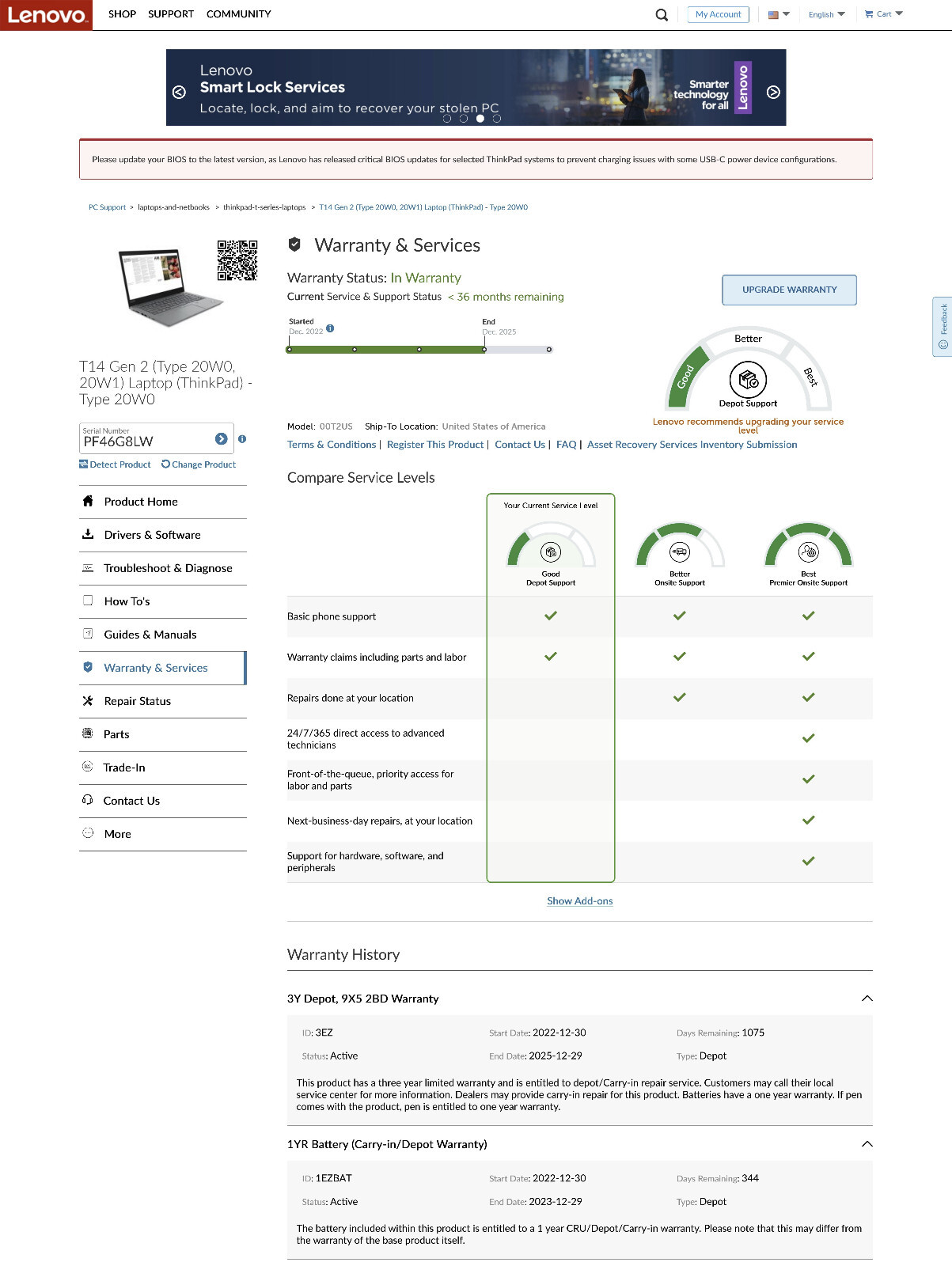Select Repair Status in sidebar
This screenshot has height=1266, width=952.
pos(163,701)
